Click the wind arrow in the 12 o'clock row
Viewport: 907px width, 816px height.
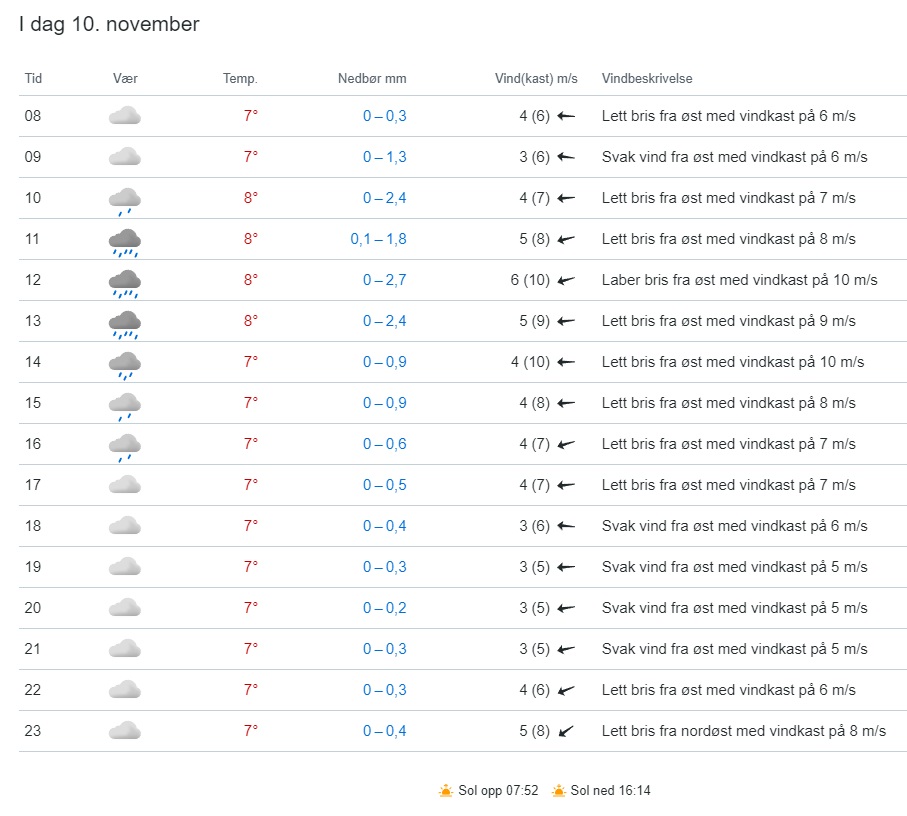click(566, 280)
